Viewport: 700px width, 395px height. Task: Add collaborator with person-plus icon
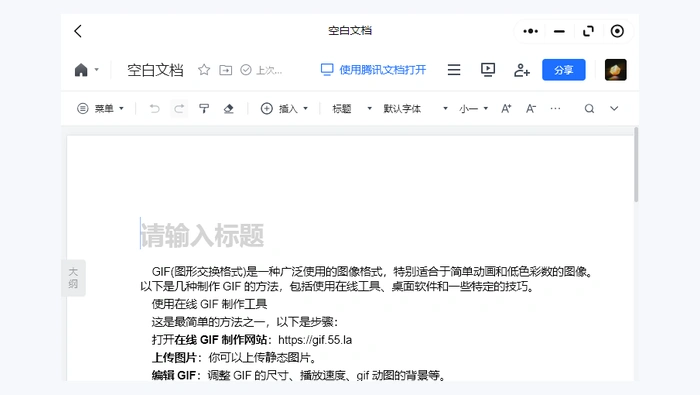tap(521, 70)
